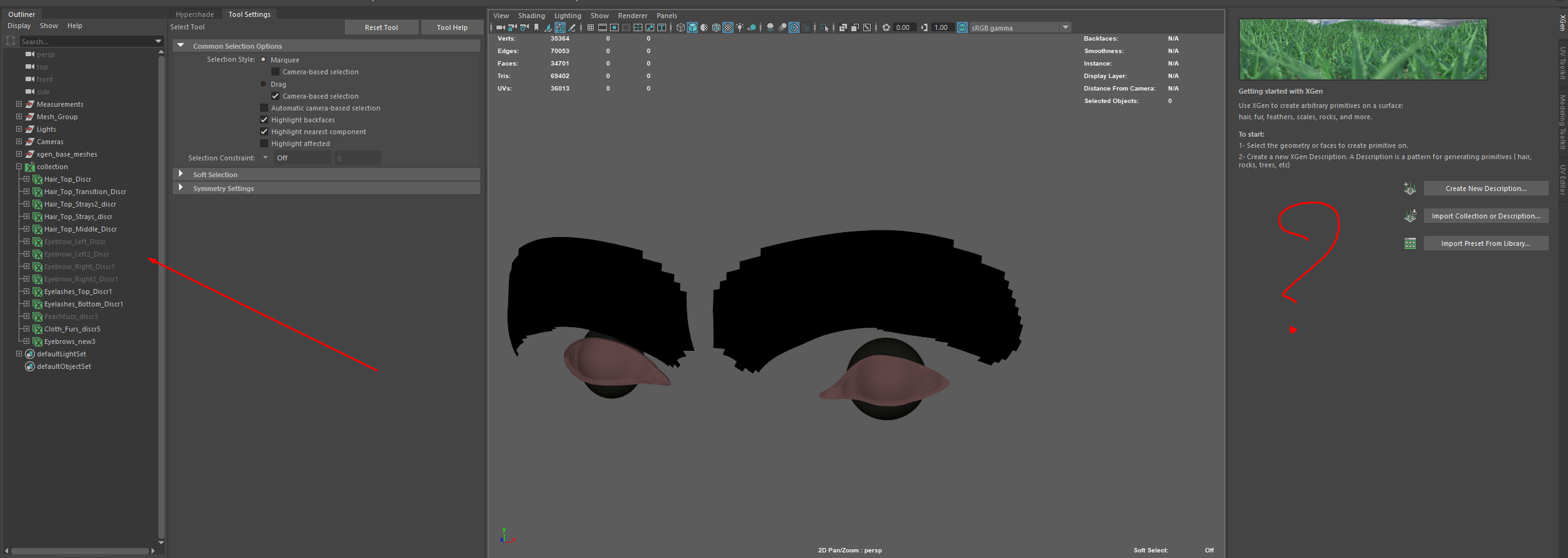Toggle the color management ON icon
The image size is (1568, 558).
[962, 27]
